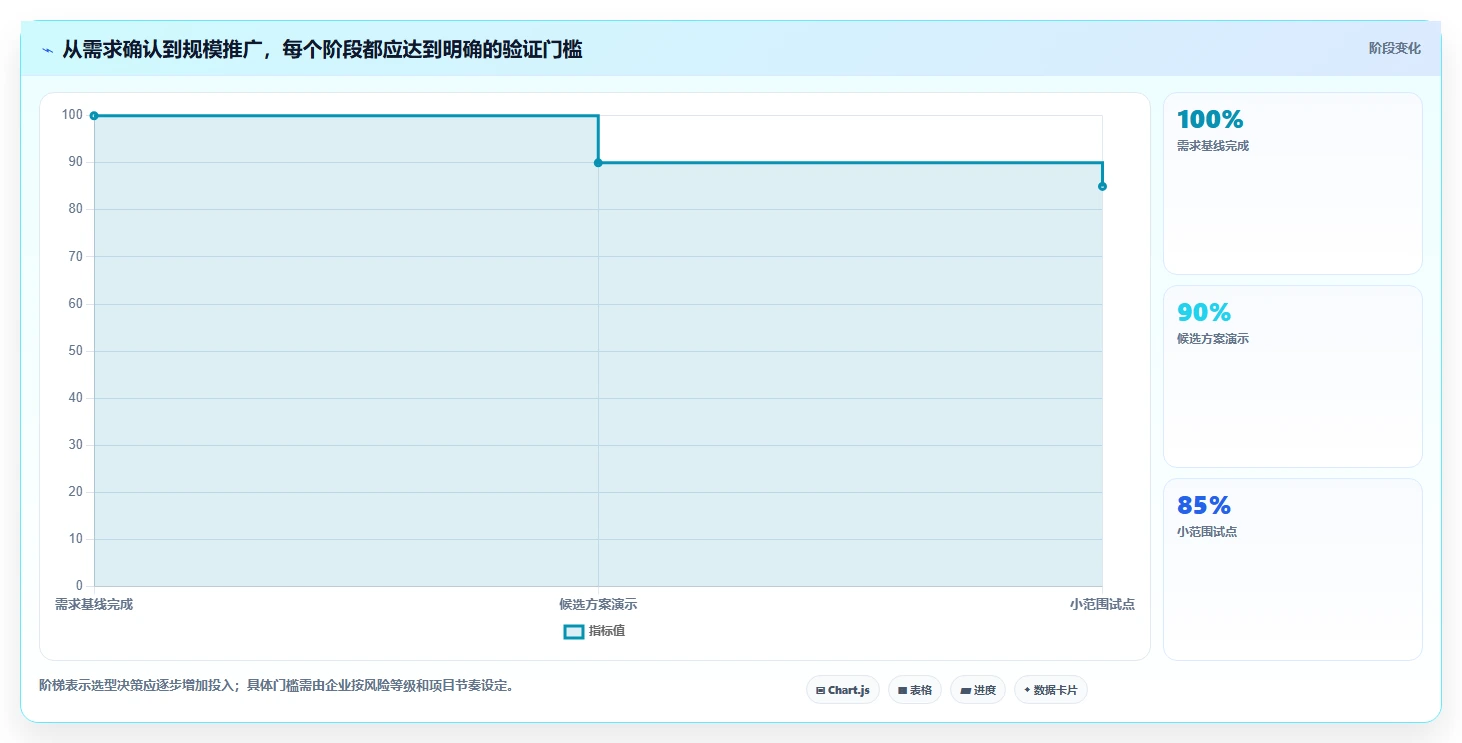
Task: Click the 指标值 legend label
Action: coord(607,631)
